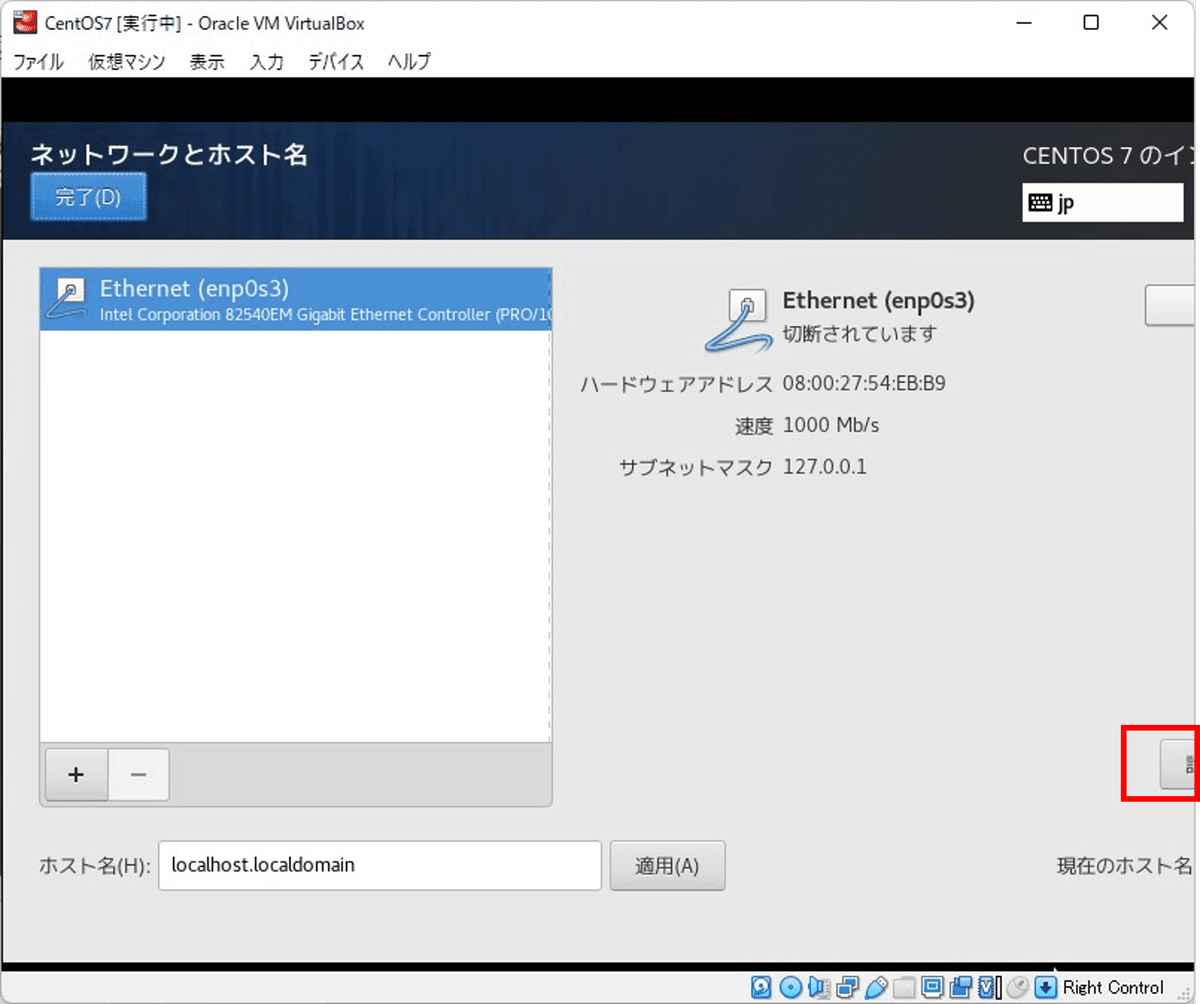Click the subnet mask value 127.0.0.1
Screen dimensions: 1200x1004
click(x=824, y=467)
